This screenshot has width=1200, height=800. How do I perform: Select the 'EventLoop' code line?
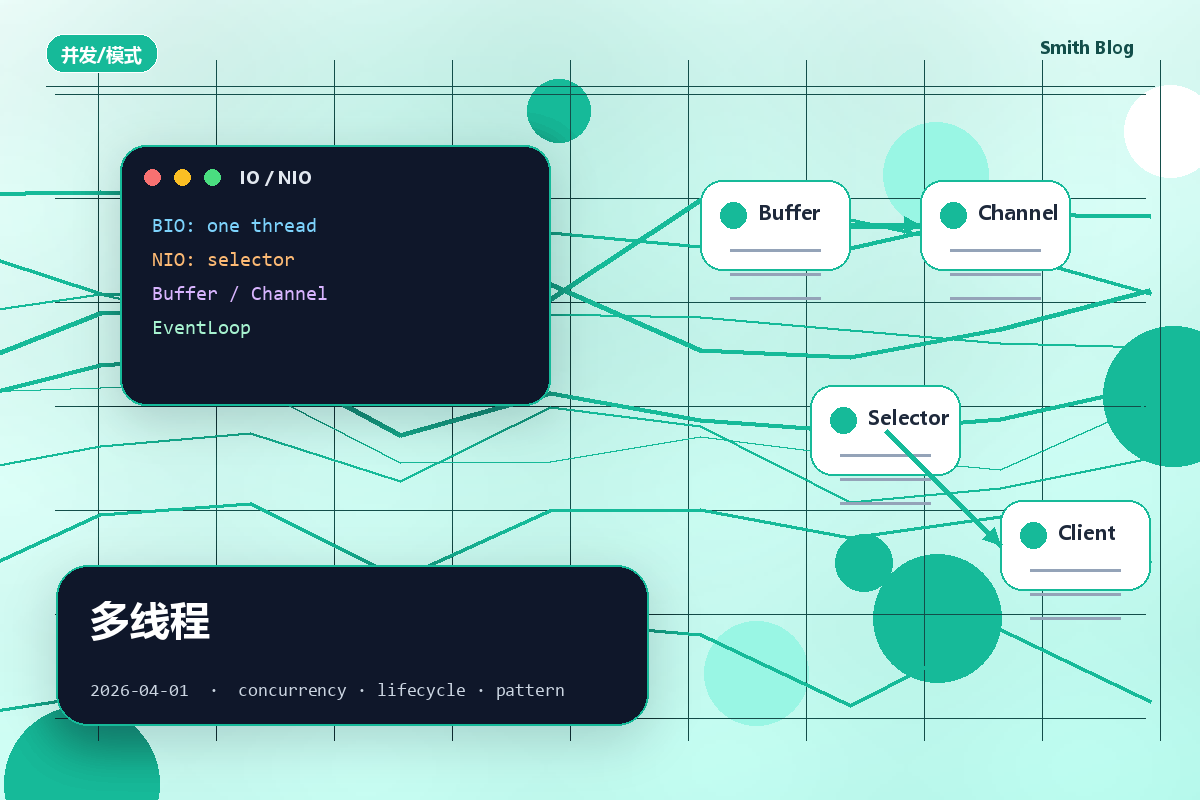201,328
